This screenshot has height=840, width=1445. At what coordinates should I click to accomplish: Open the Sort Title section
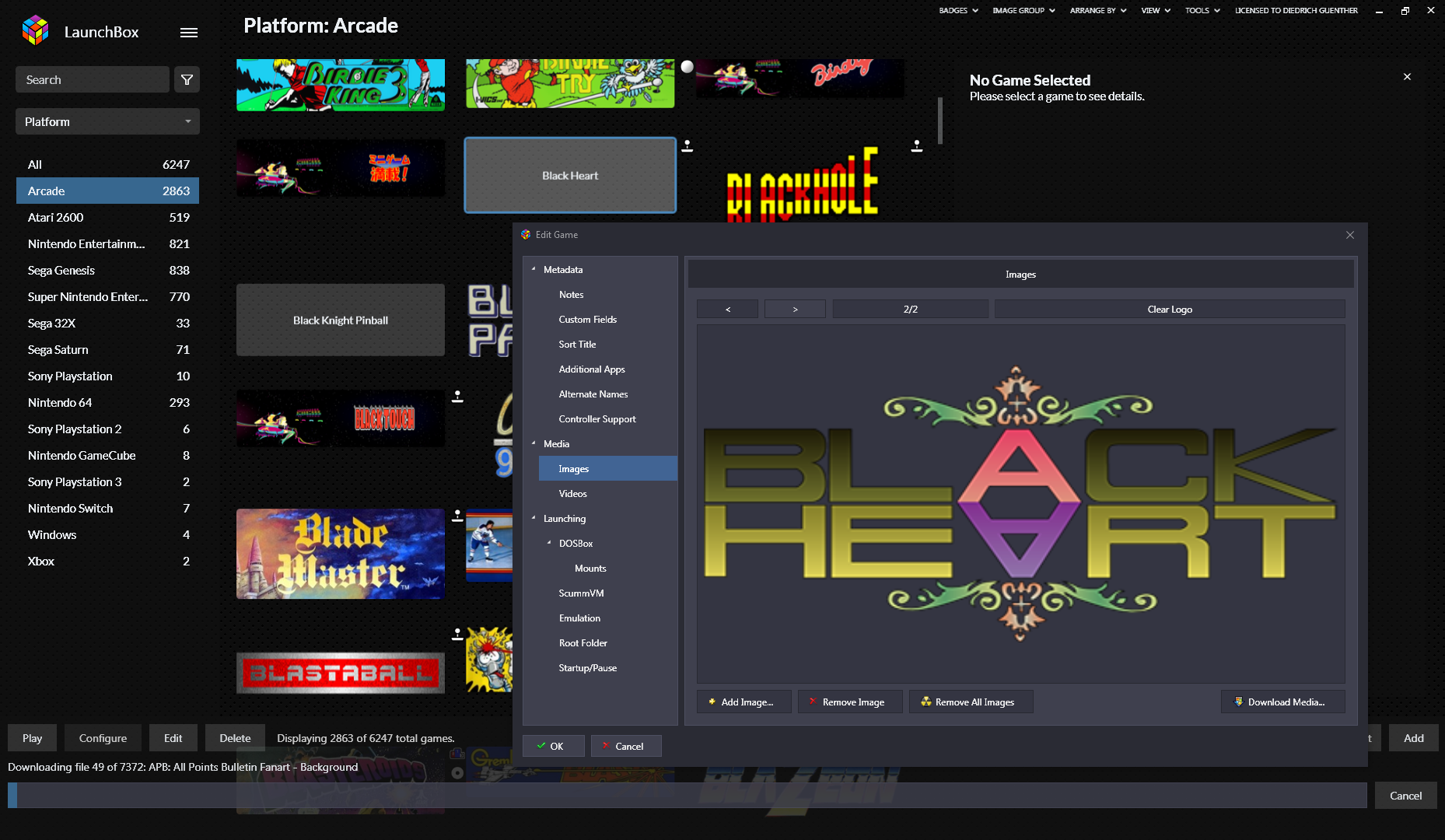[x=577, y=344]
